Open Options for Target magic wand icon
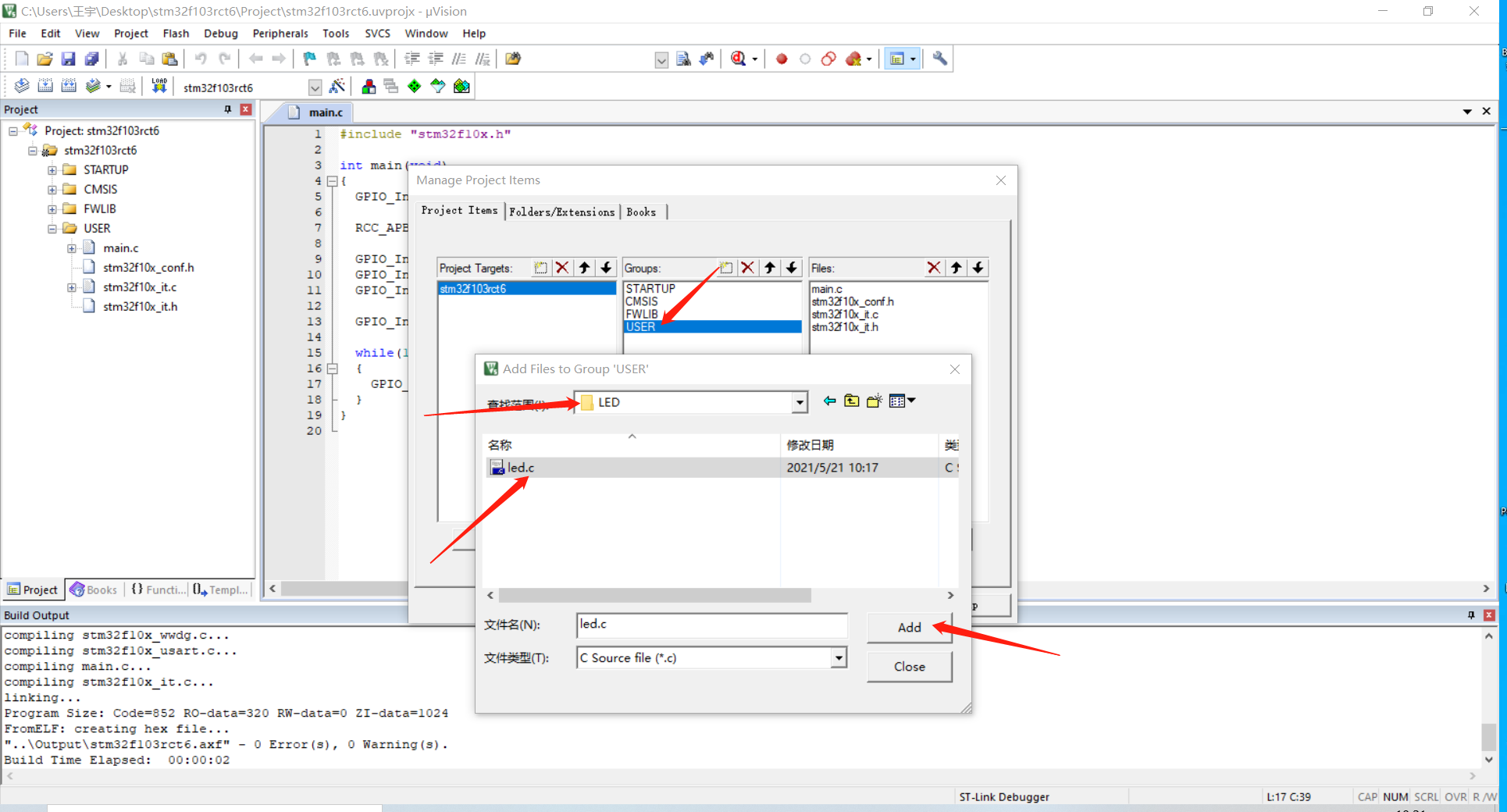This screenshot has height=812, width=1507. point(337,86)
